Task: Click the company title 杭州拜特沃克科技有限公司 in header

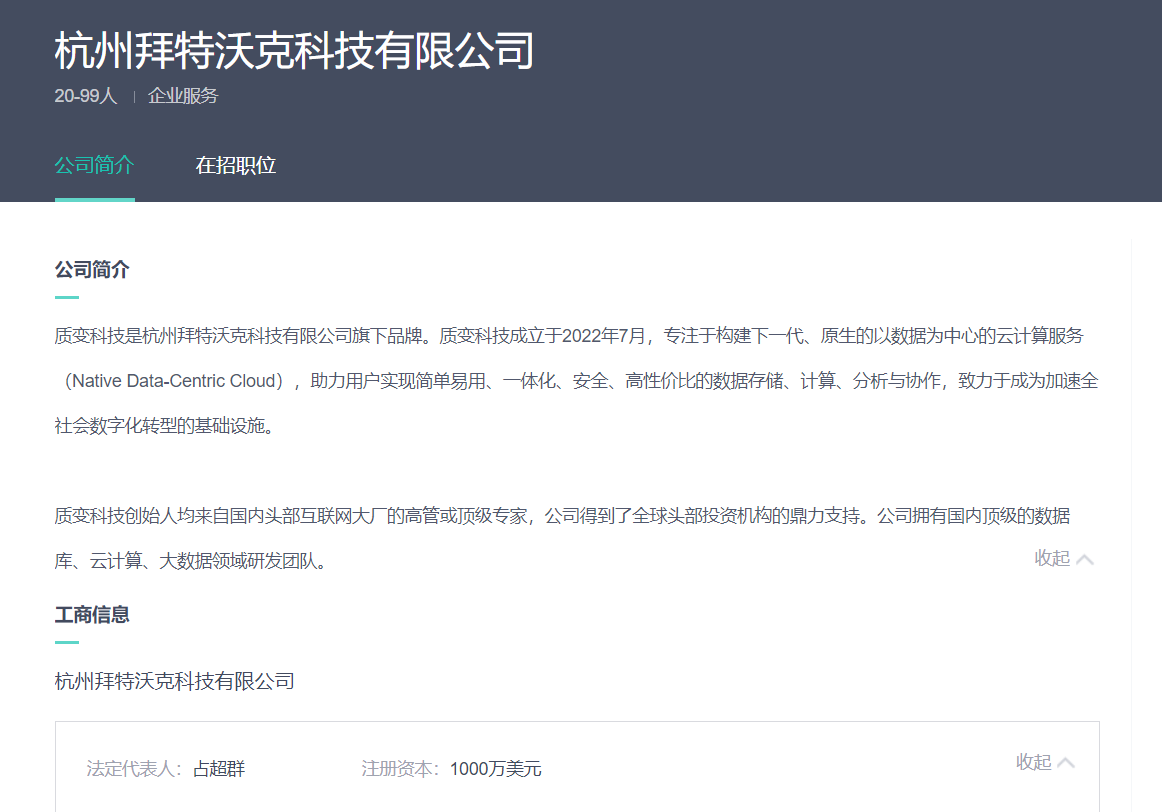Action: pyautogui.click(x=294, y=51)
